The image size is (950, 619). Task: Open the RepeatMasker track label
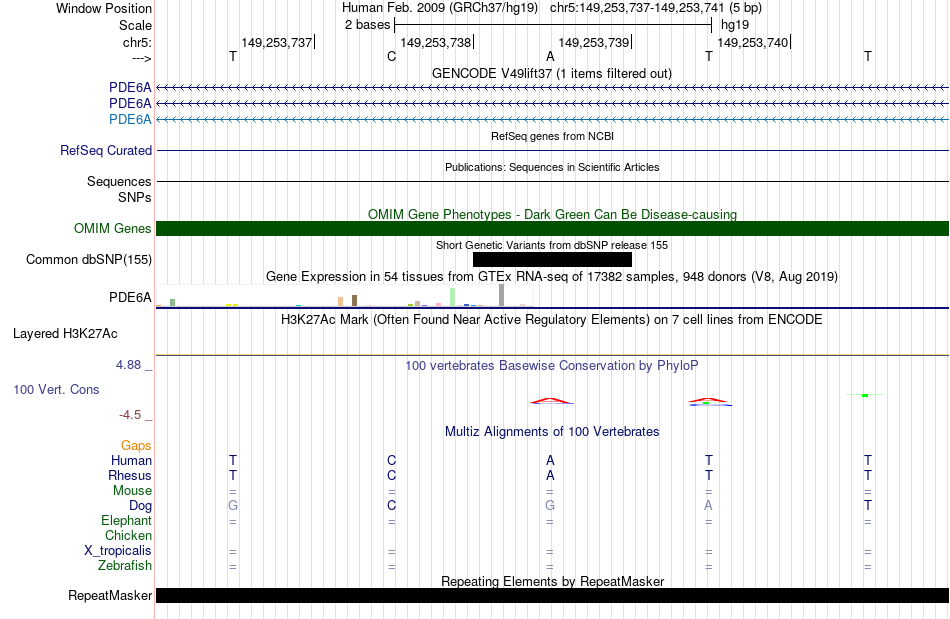click(110, 595)
